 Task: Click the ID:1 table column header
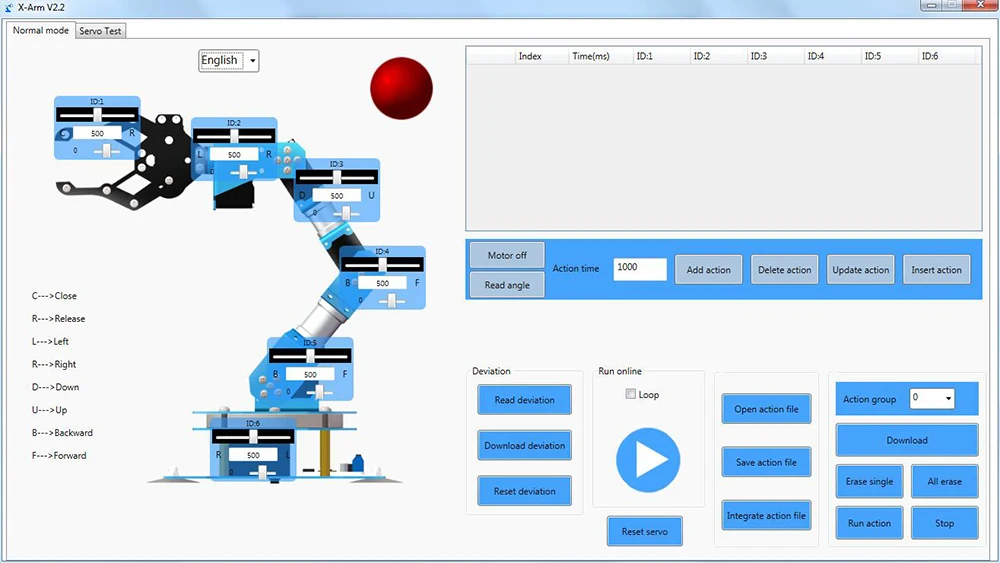pyautogui.click(x=661, y=56)
